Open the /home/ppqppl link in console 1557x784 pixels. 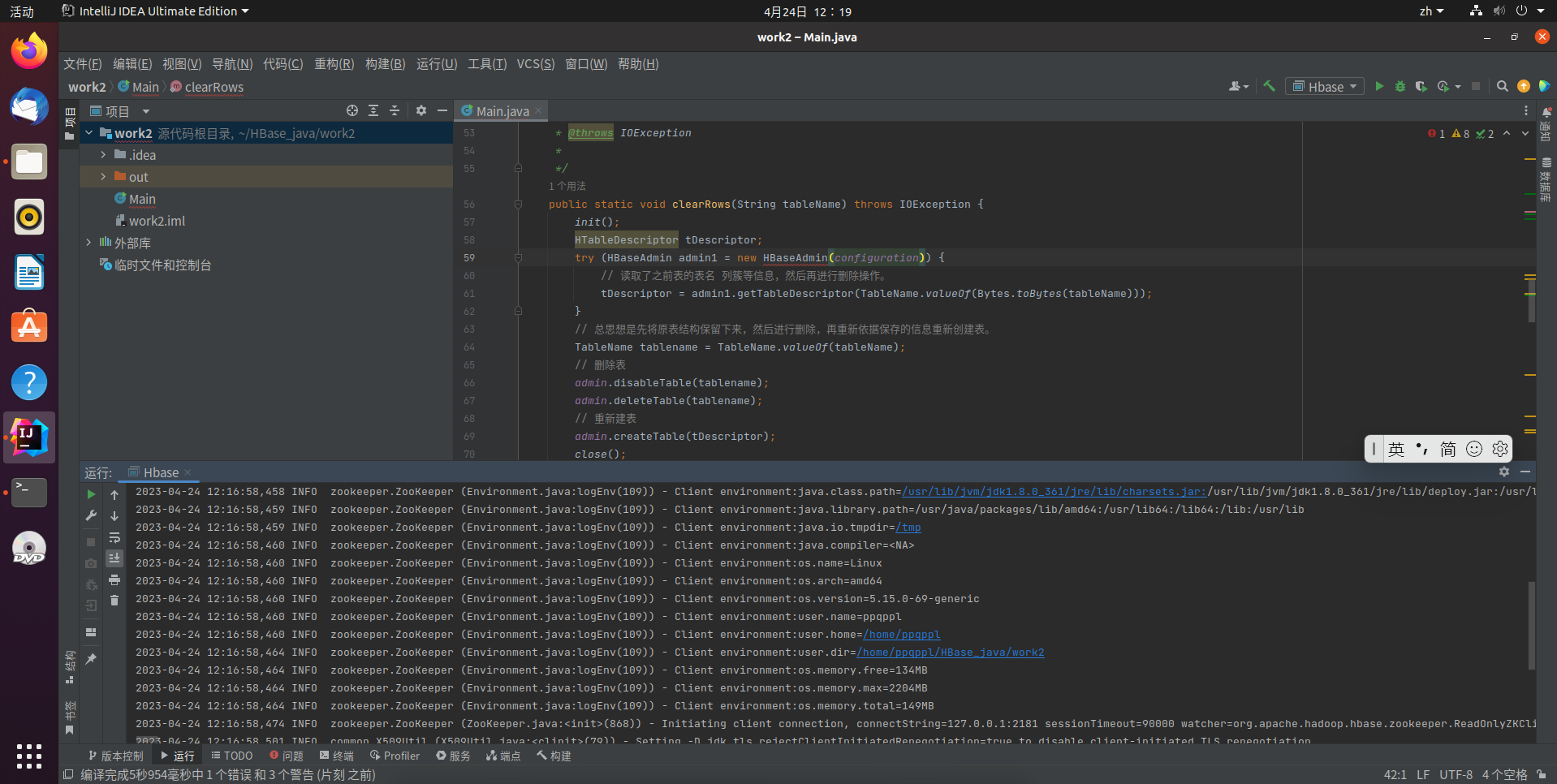[x=901, y=635]
